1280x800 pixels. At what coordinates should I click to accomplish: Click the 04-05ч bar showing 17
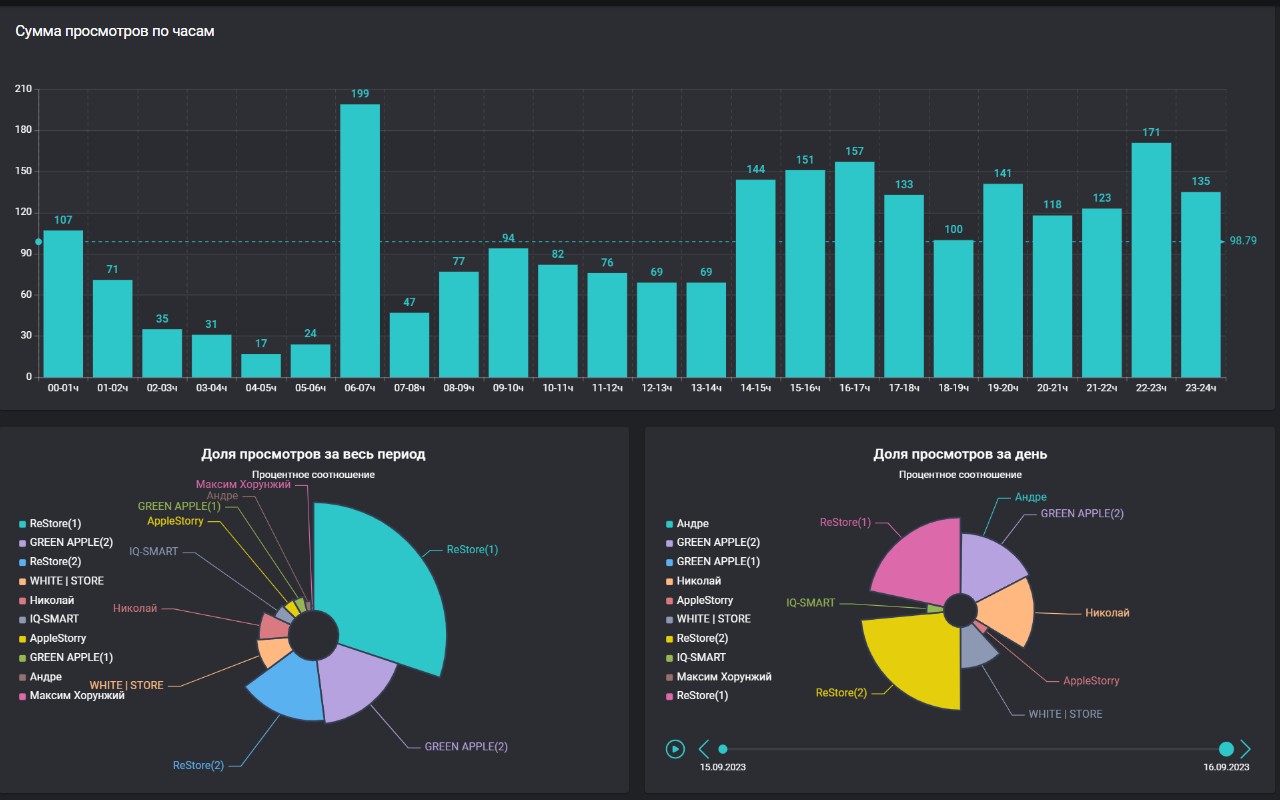click(x=261, y=365)
